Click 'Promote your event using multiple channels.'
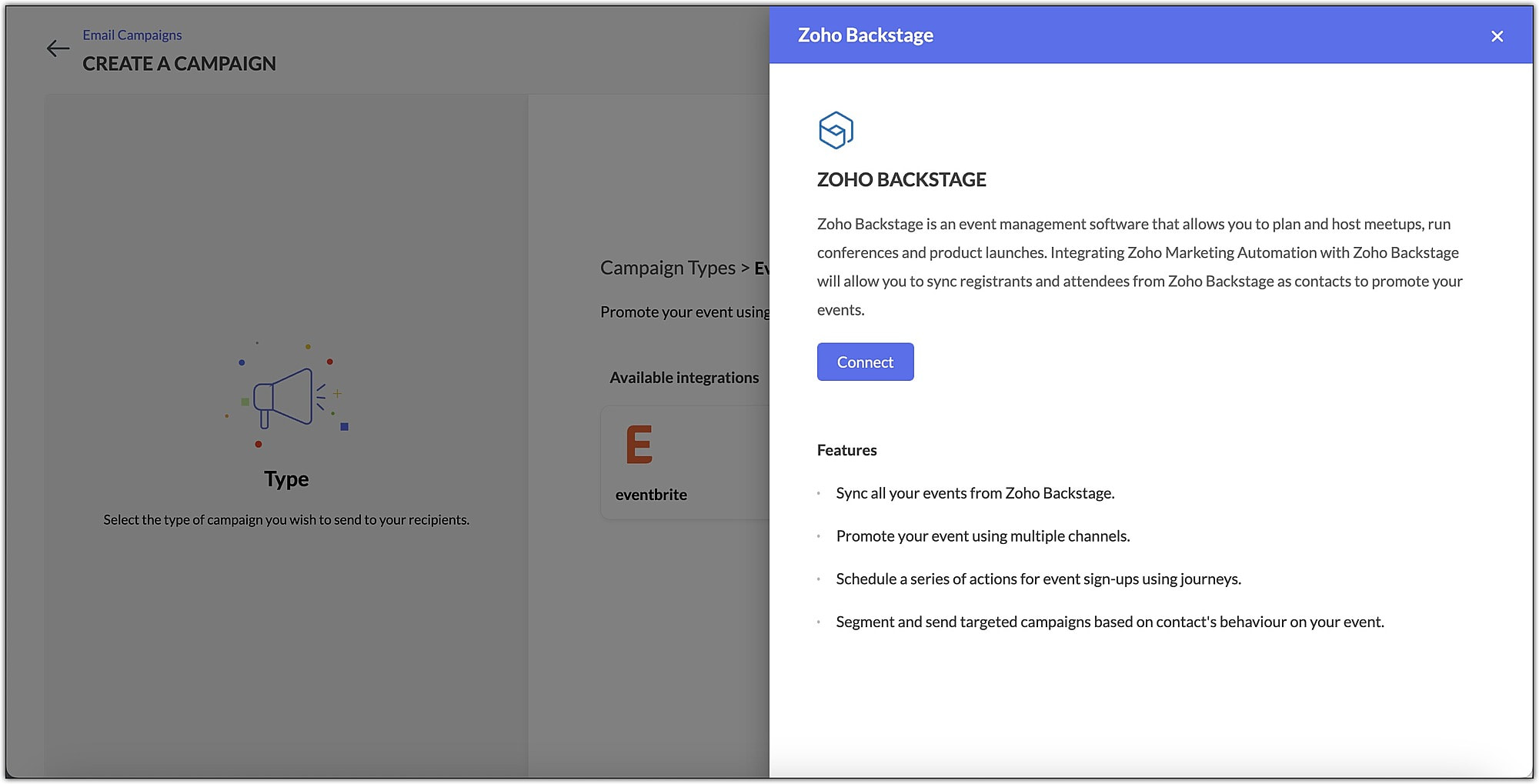Viewport: 1539px width, 784px height. click(983, 536)
